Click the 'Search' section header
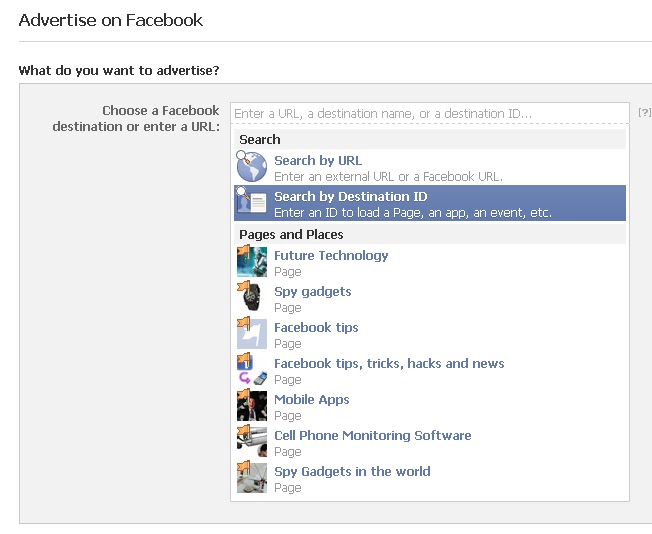This screenshot has height=534, width=652. (x=430, y=139)
